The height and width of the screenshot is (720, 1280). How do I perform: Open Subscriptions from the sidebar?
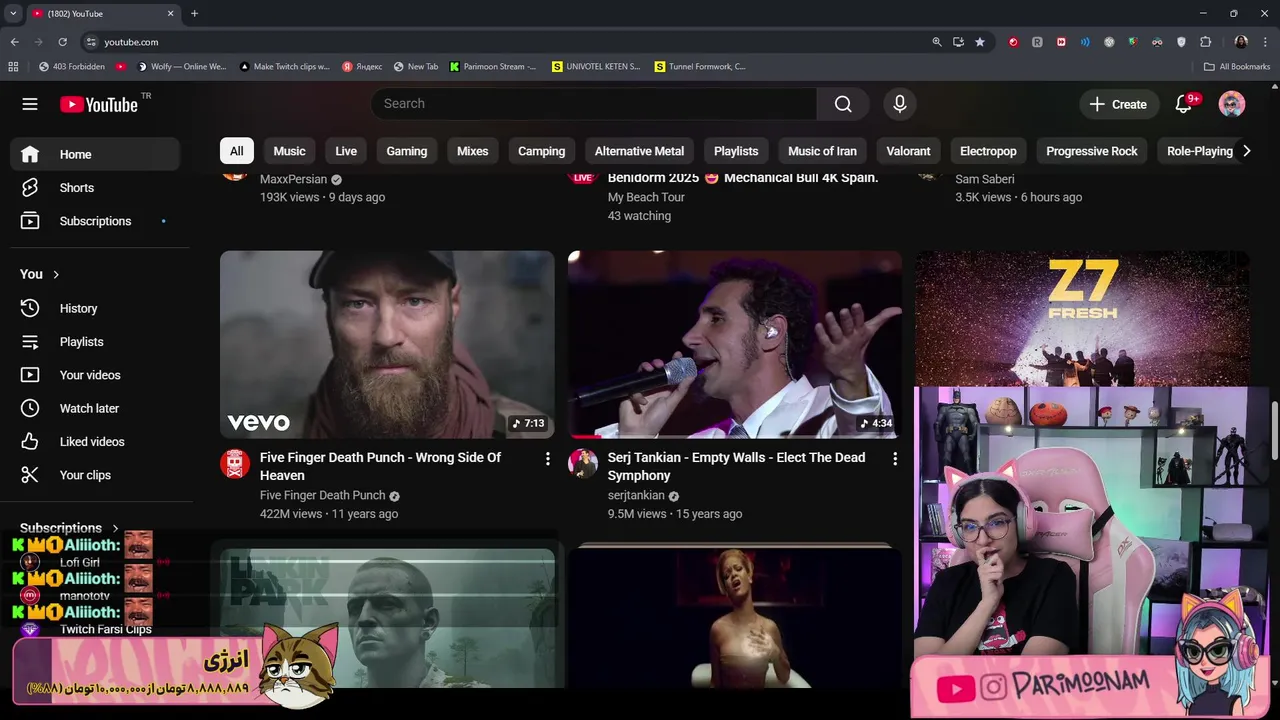95,221
